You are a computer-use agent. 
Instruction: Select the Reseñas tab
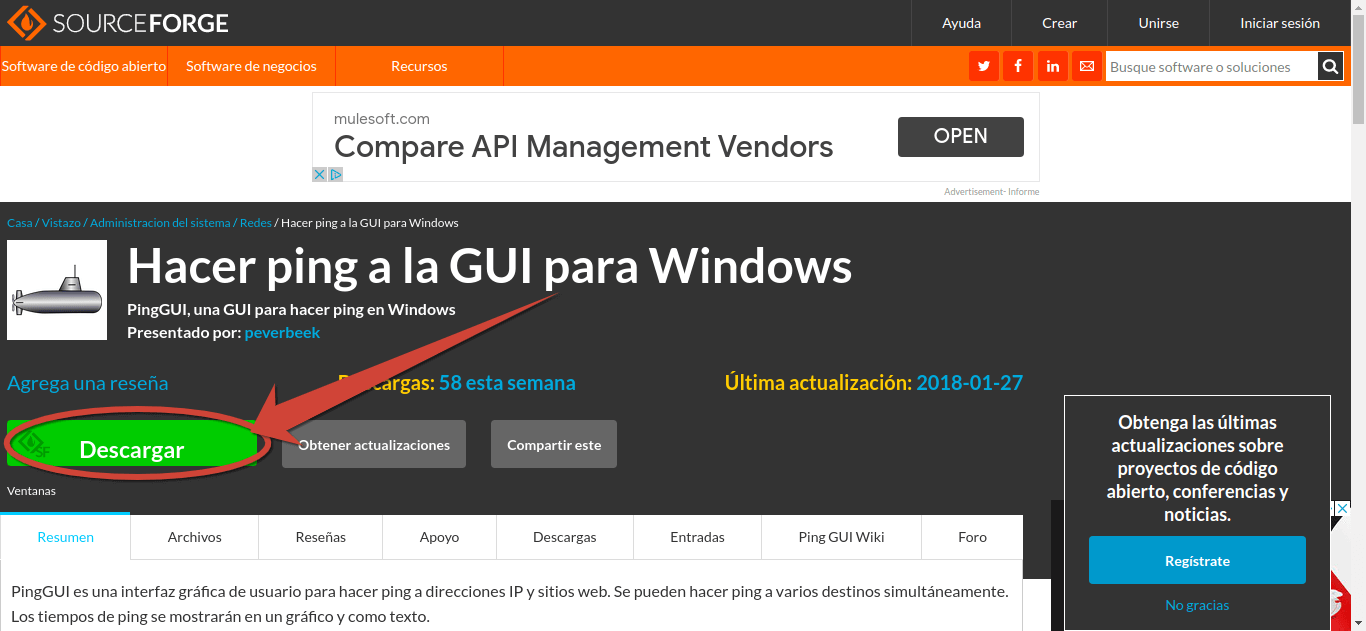[320, 537]
